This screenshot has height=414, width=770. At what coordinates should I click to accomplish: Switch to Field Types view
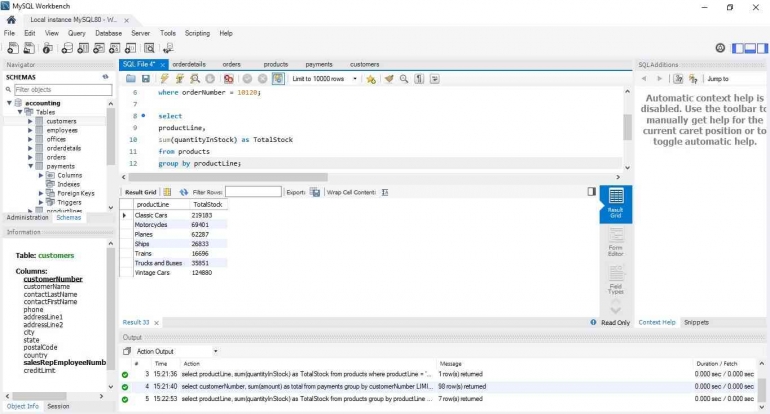[x=616, y=280]
